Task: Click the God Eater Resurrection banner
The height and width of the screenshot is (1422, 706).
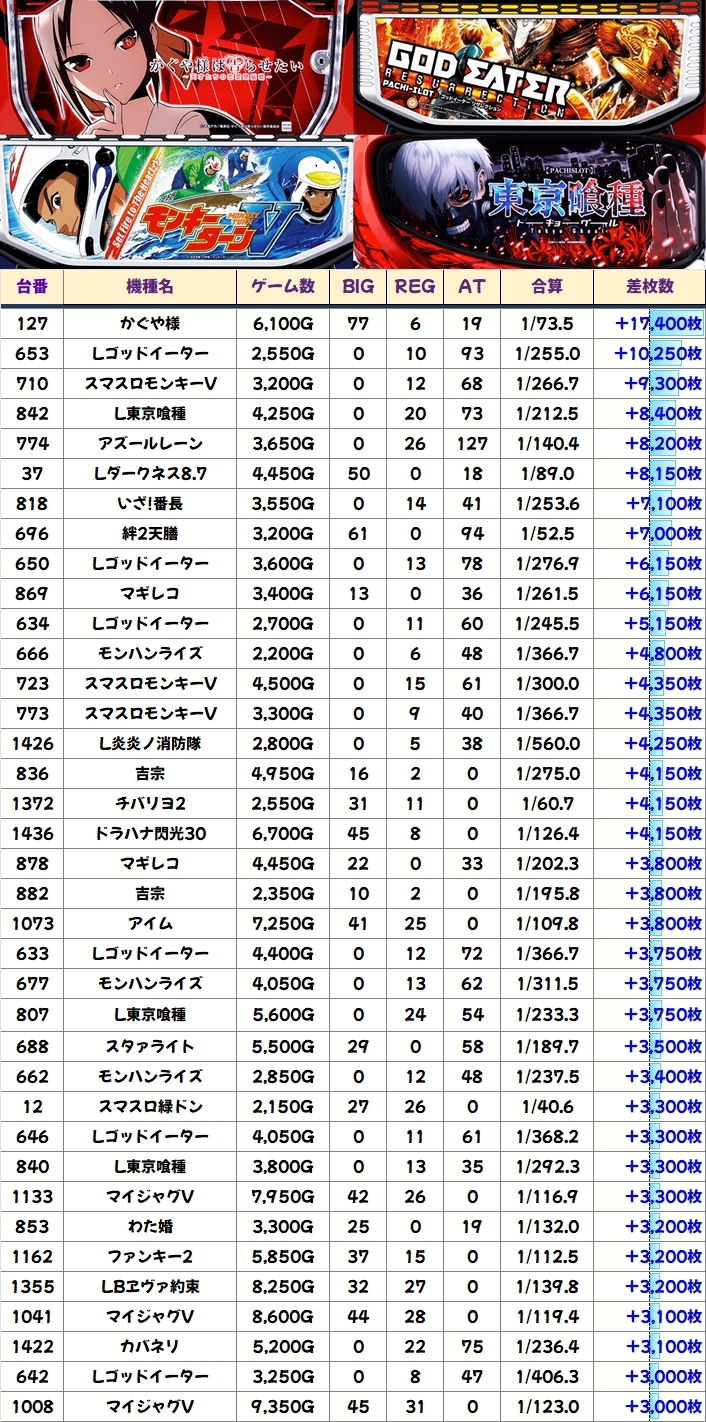Action: [530, 67]
